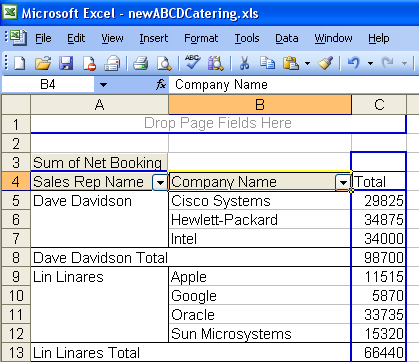Activate the Format Painter brush icon
Image resolution: width=419 pixels, height=362 pixels.
point(325,63)
